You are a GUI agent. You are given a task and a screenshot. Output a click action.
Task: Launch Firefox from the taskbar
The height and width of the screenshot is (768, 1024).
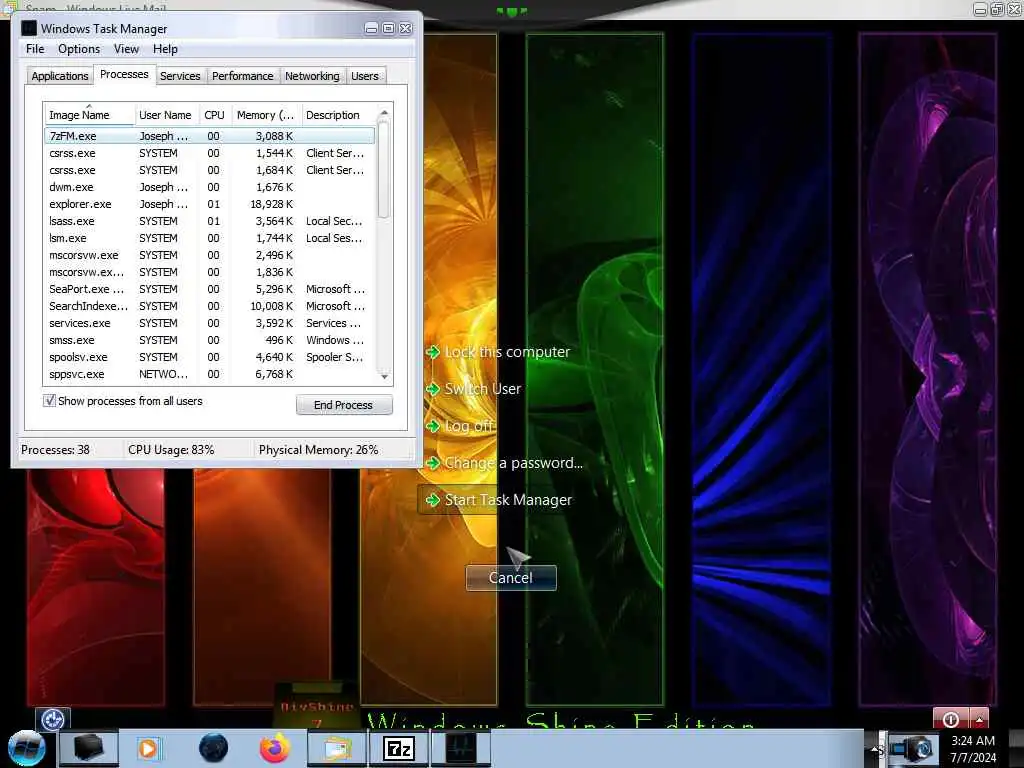[x=275, y=748]
